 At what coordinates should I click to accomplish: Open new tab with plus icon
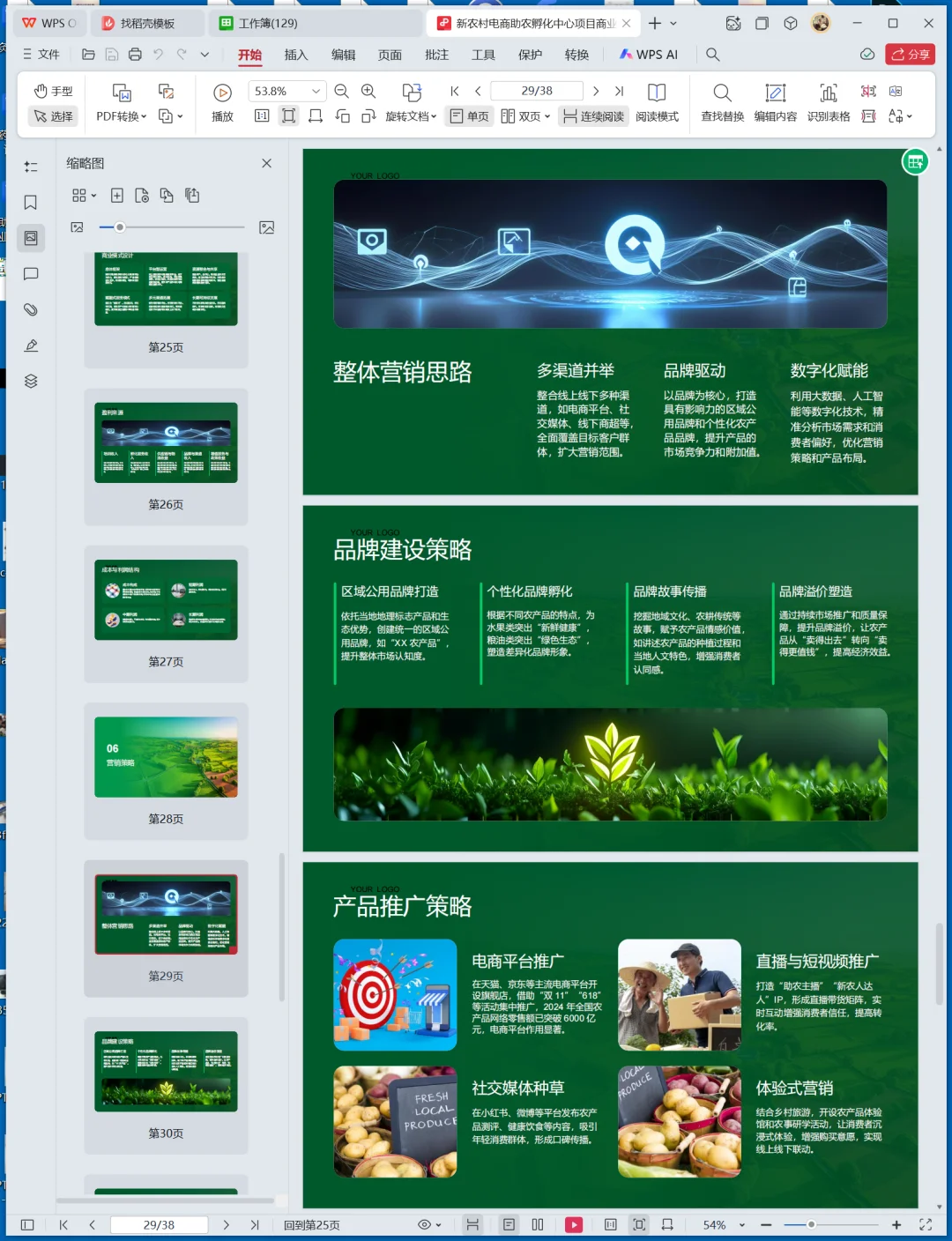pos(655,23)
